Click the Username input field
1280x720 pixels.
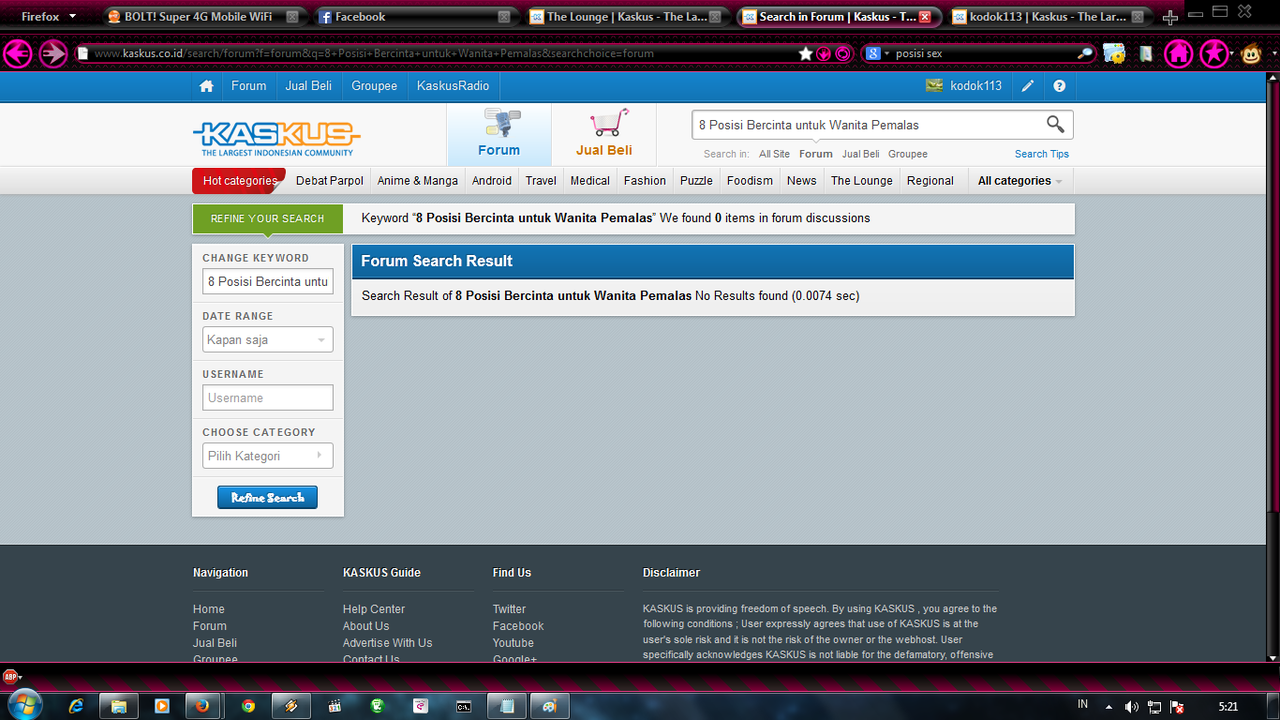(267, 398)
